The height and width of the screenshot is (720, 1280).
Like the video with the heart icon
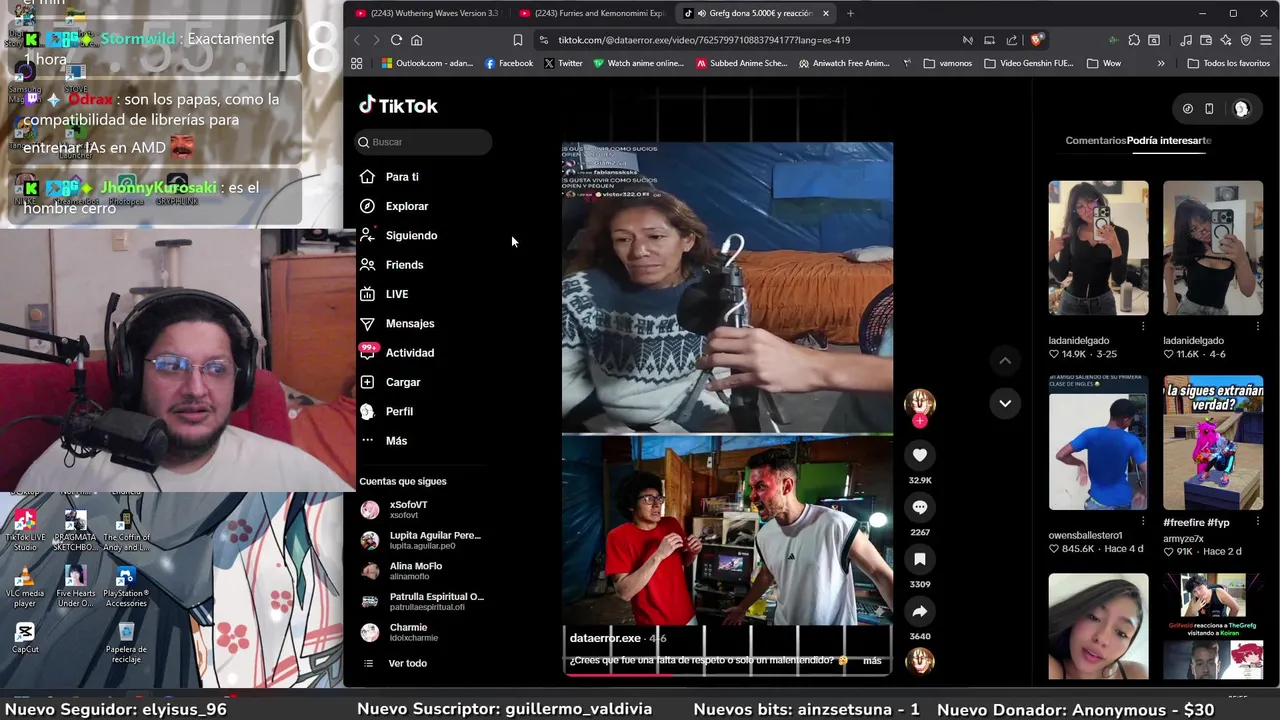click(x=920, y=455)
